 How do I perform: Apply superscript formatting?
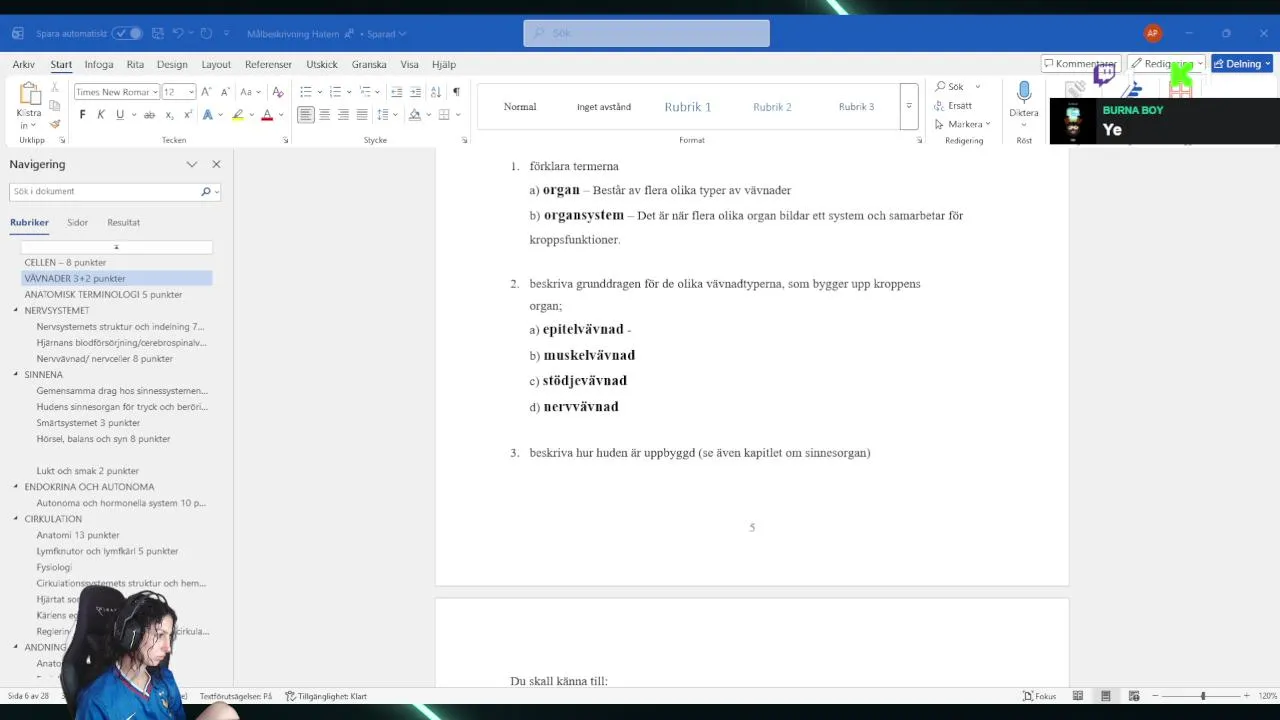click(187, 115)
